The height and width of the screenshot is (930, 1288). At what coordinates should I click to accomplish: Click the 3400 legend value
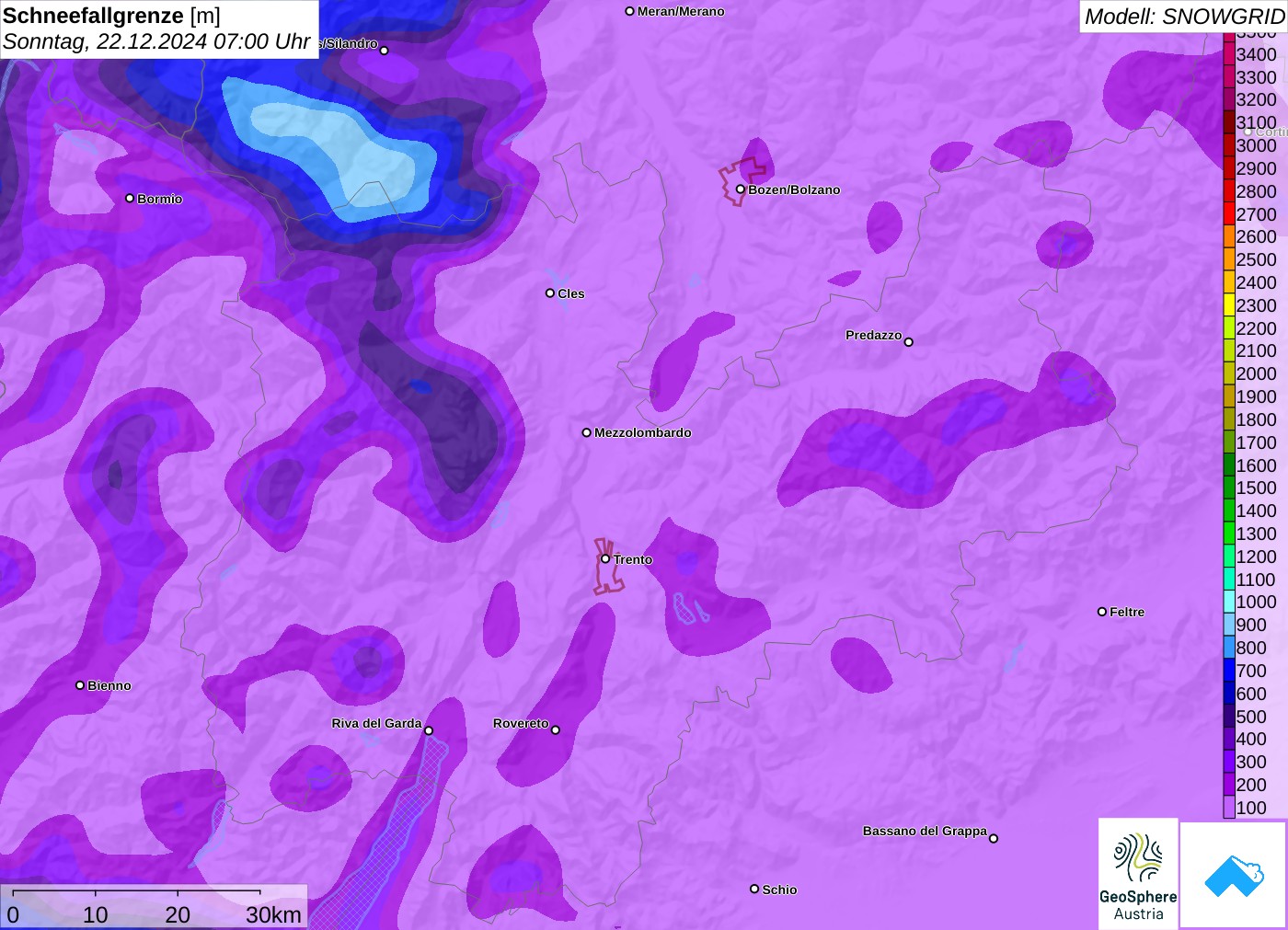pyautogui.click(x=1256, y=54)
